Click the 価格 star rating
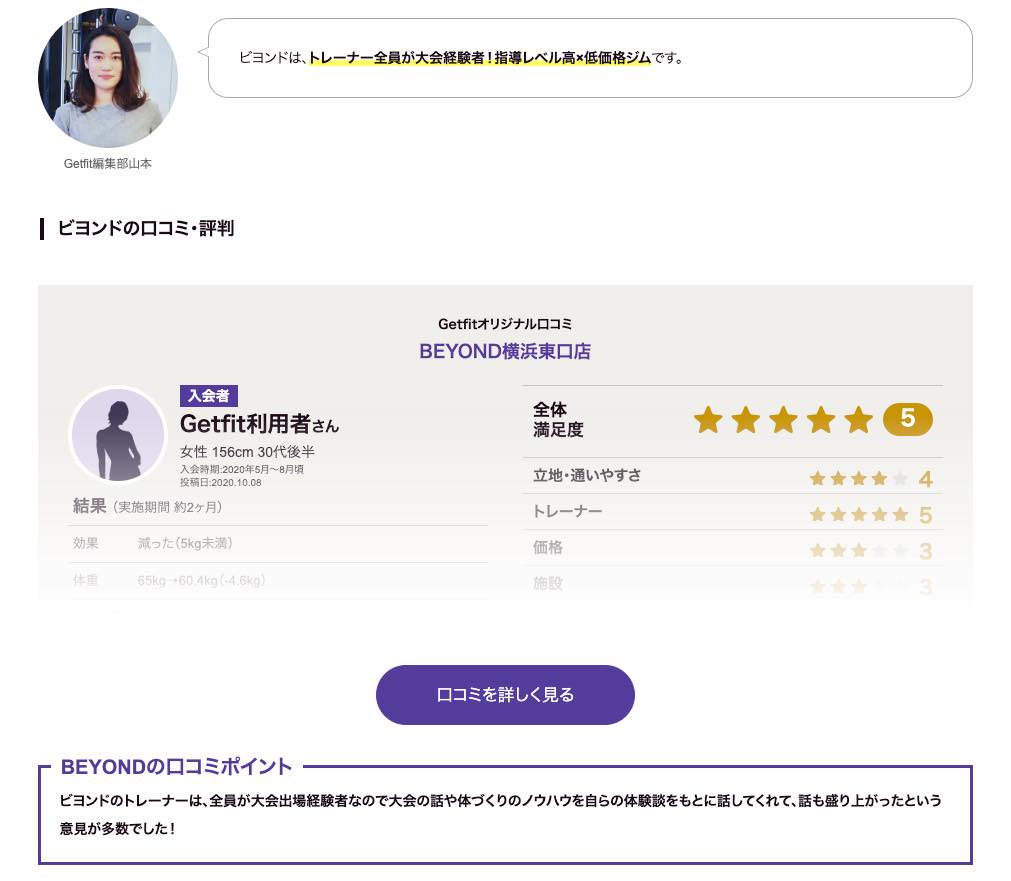 858,551
